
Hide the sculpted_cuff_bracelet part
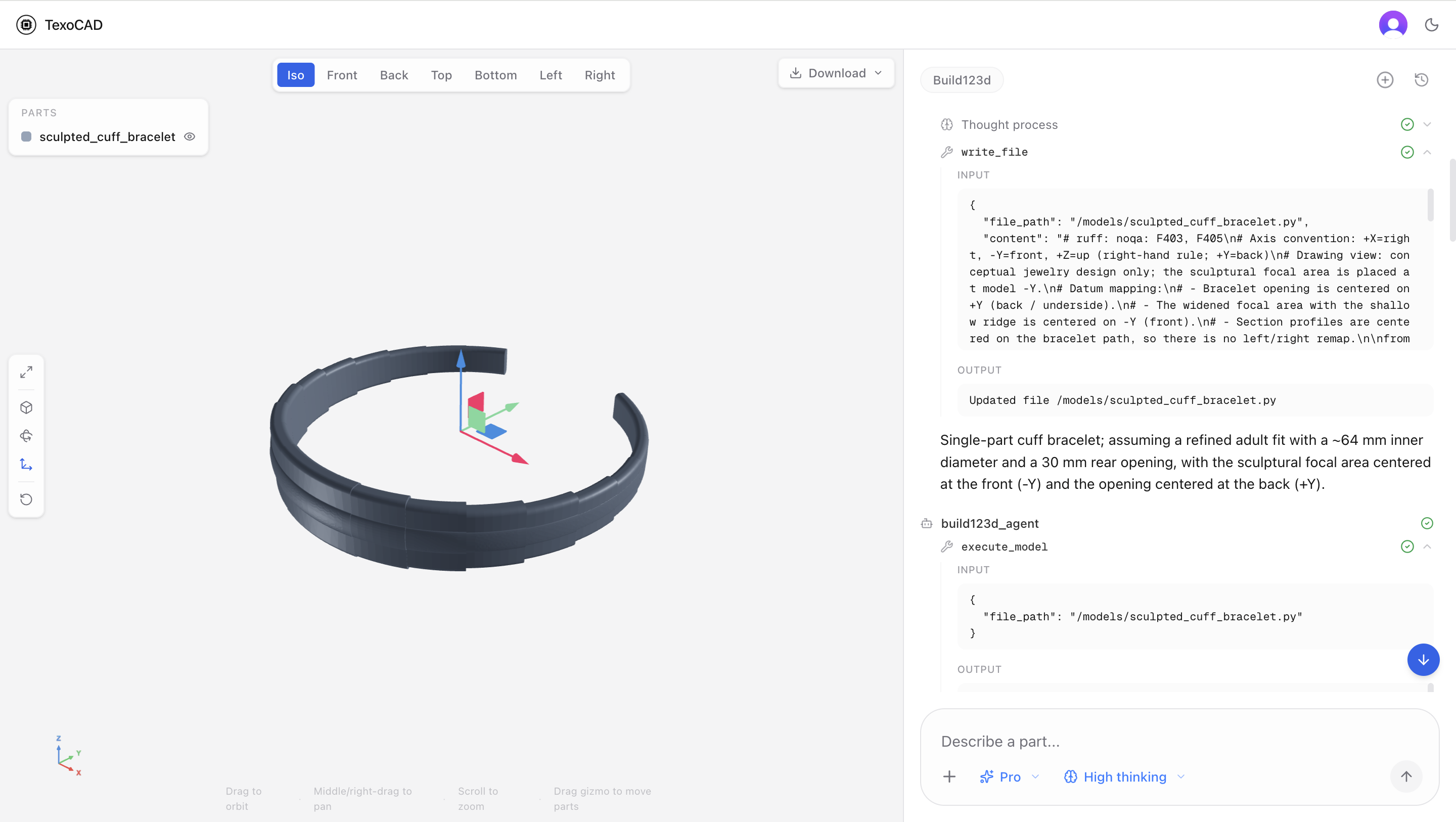[x=190, y=137]
